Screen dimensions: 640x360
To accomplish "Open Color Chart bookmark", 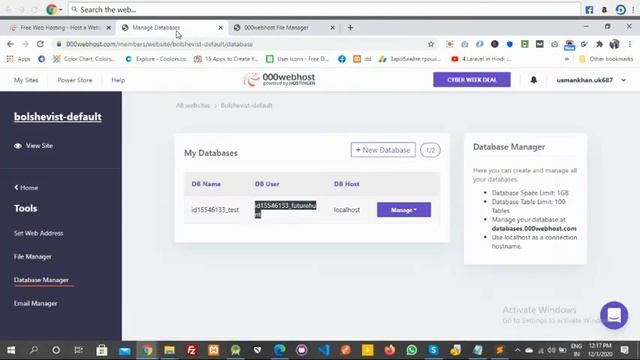I will (84, 59).
